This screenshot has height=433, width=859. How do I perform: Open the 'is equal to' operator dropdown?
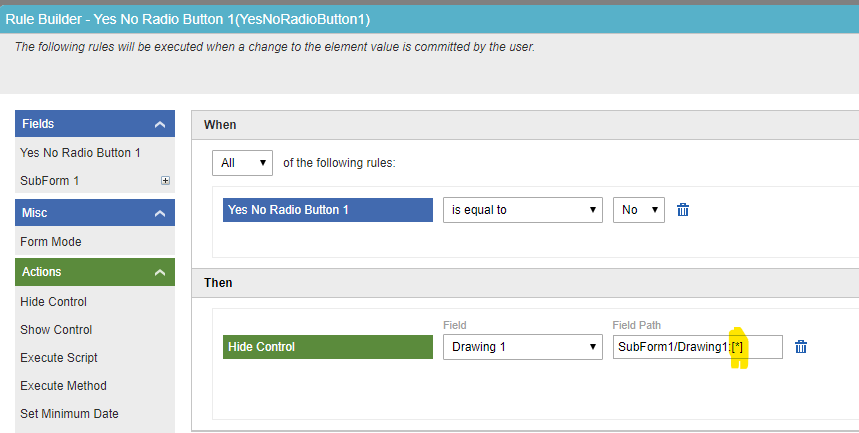(x=522, y=210)
